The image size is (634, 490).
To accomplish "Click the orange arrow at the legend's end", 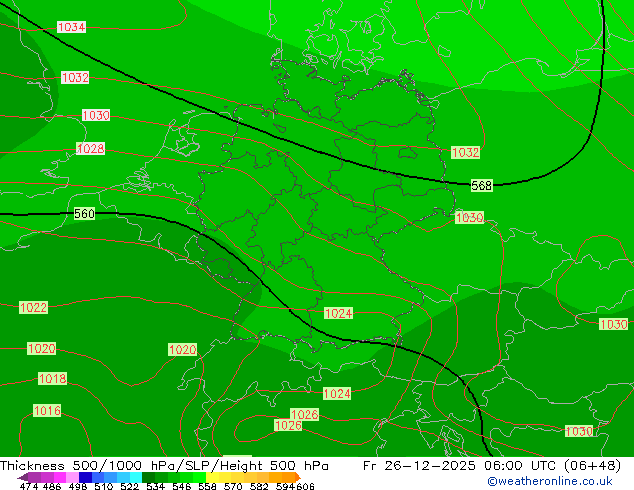I will tap(298, 477).
